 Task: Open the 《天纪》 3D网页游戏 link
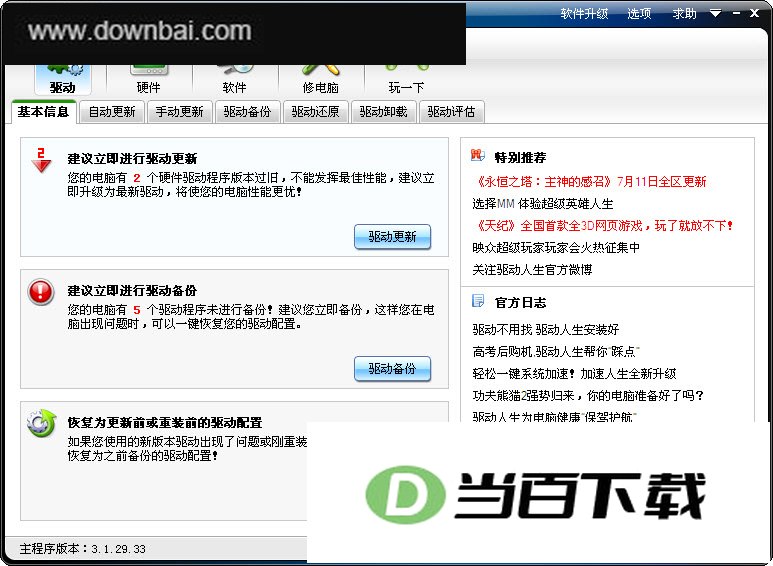point(603,226)
